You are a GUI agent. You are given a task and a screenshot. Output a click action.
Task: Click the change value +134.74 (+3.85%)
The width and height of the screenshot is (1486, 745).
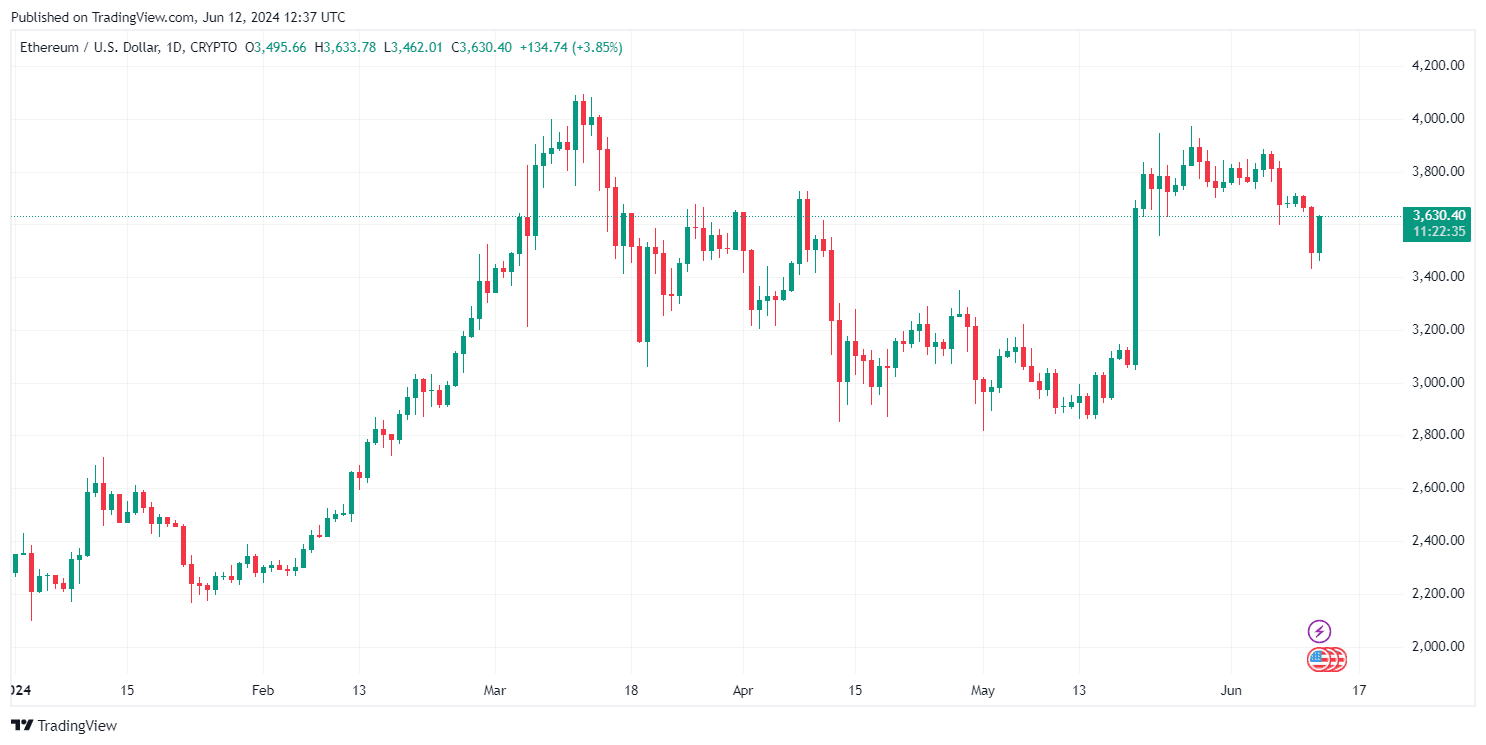[x=571, y=47]
